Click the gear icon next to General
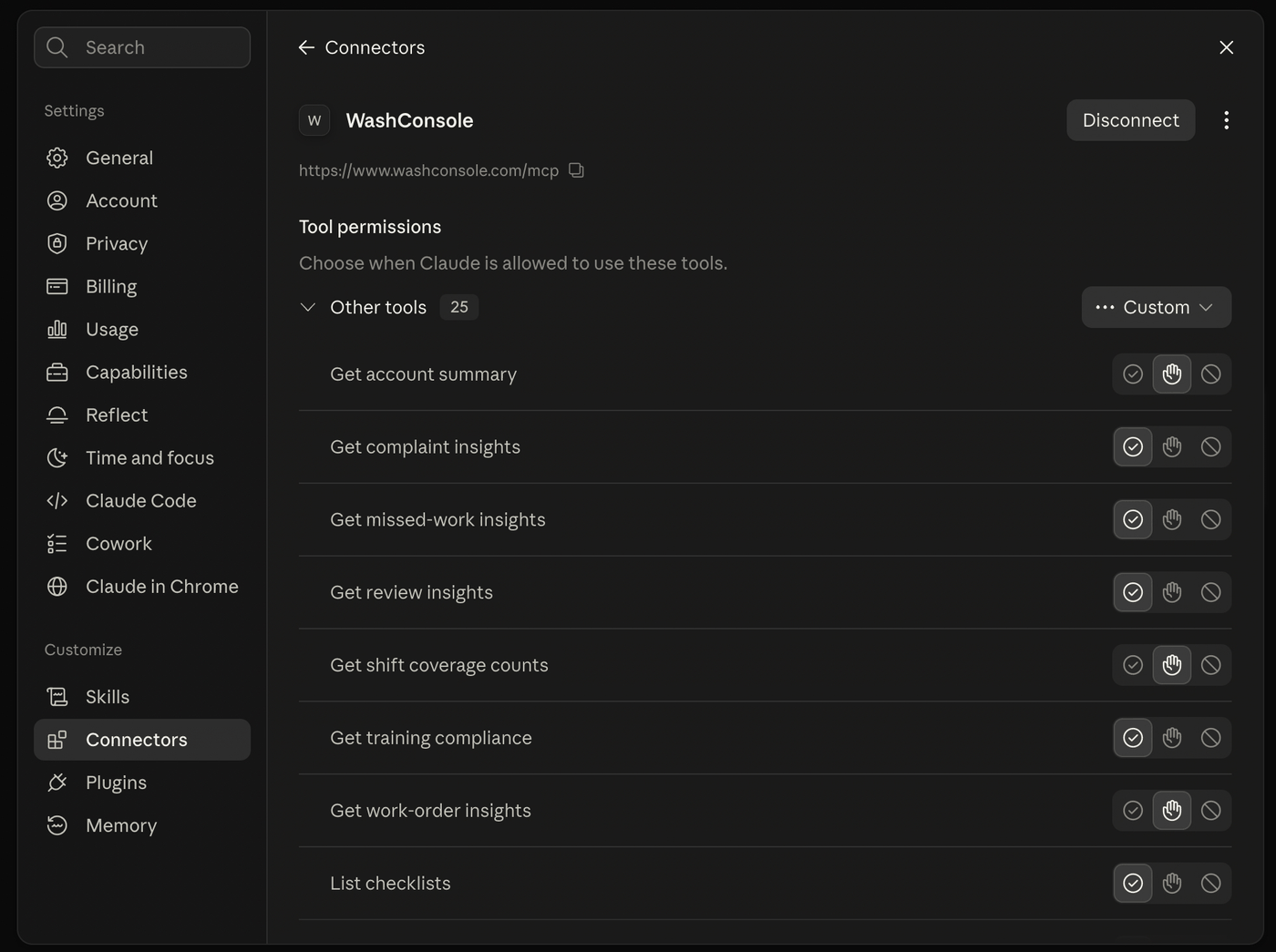 click(57, 158)
